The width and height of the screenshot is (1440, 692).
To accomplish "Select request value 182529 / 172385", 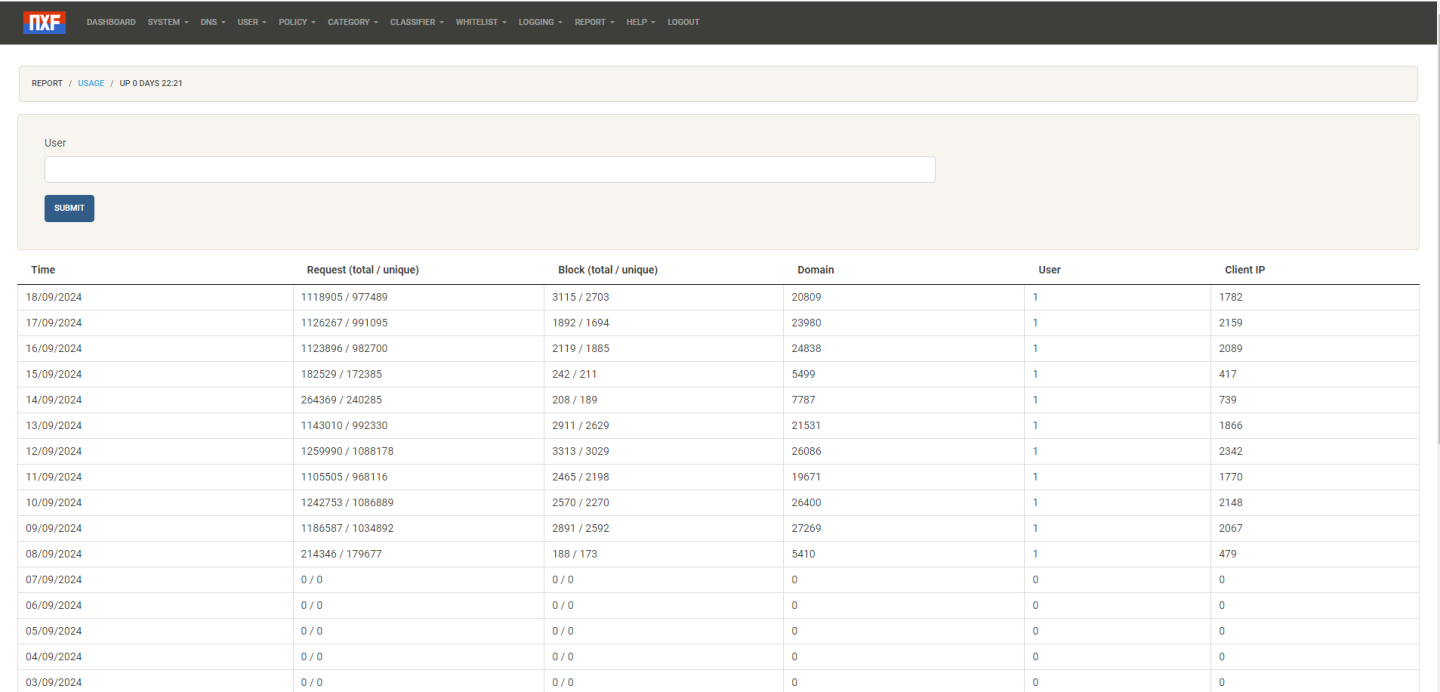I will point(342,374).
